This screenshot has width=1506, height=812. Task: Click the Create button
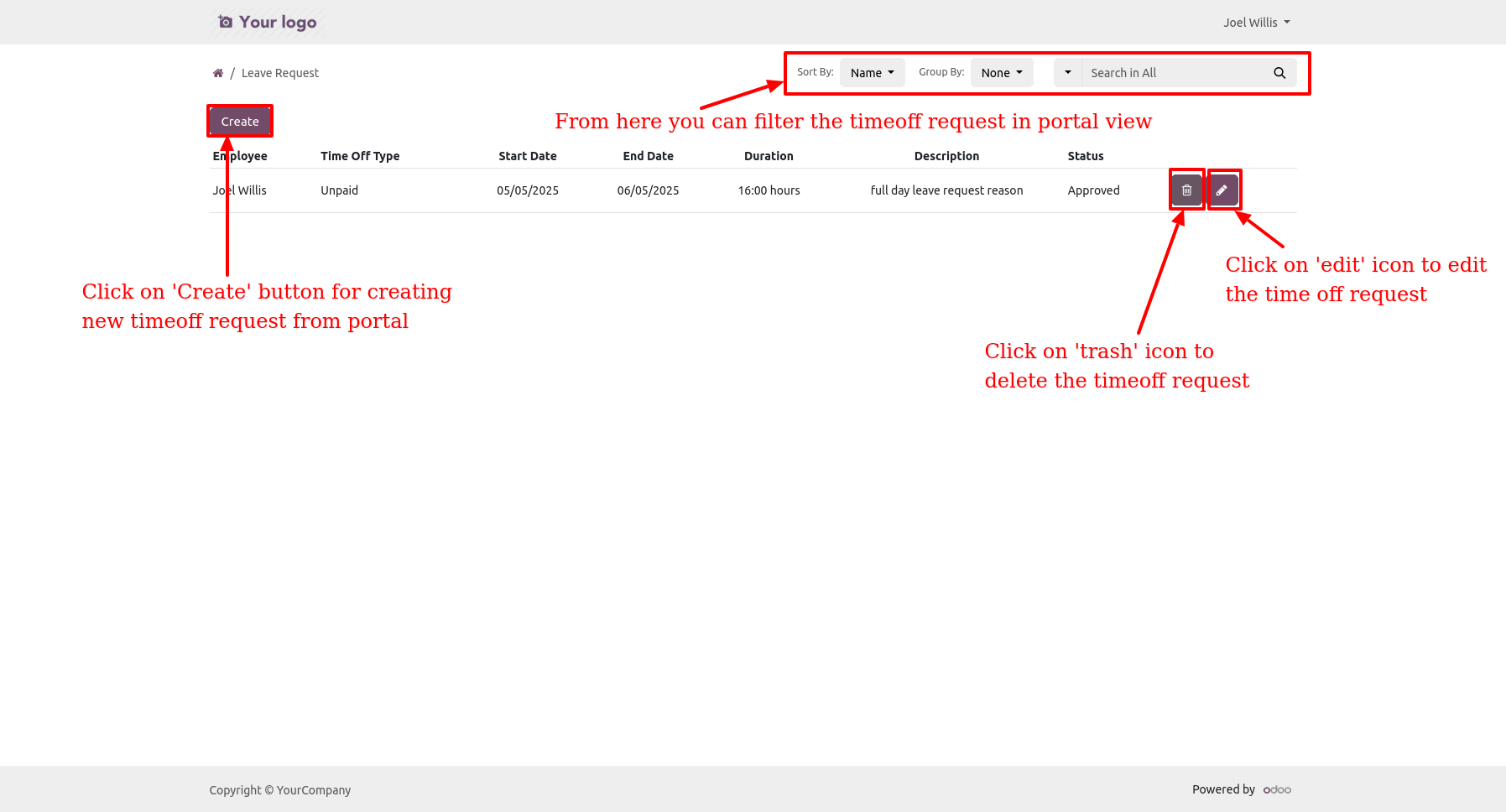pos(240,122)
